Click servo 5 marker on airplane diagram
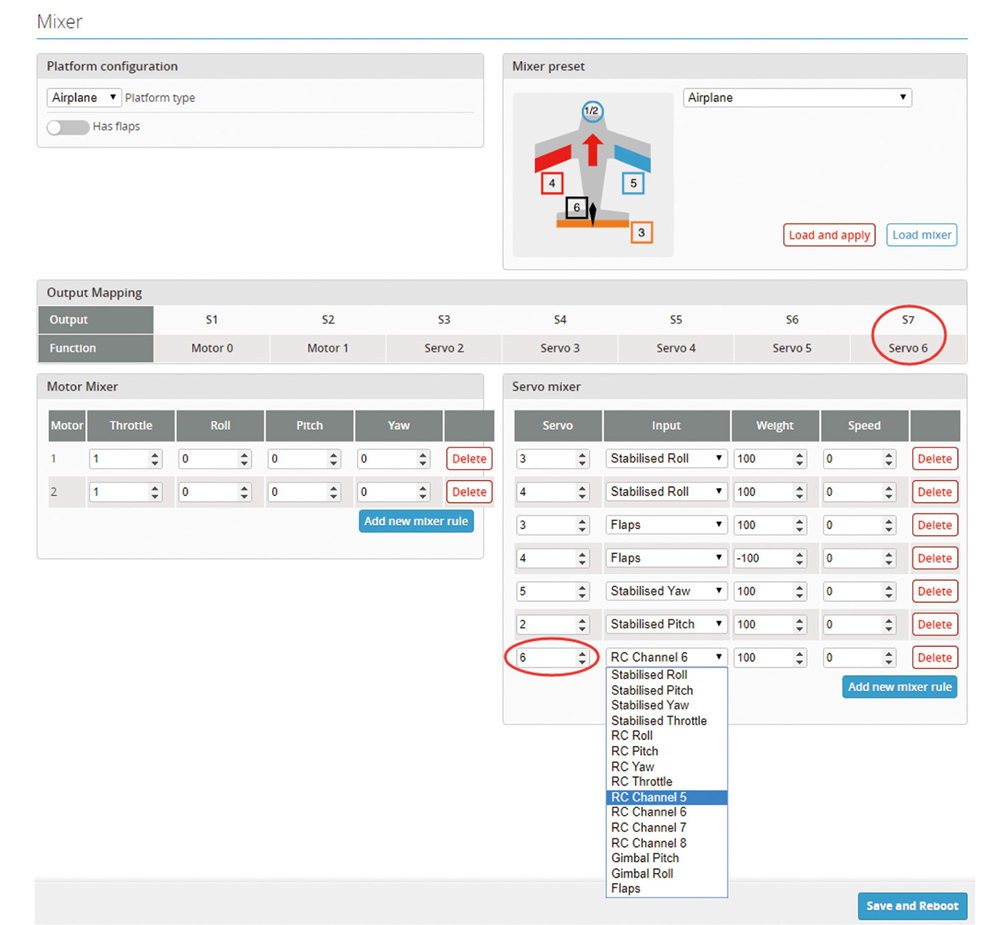 pyautogui.click(x=632, y=183)
